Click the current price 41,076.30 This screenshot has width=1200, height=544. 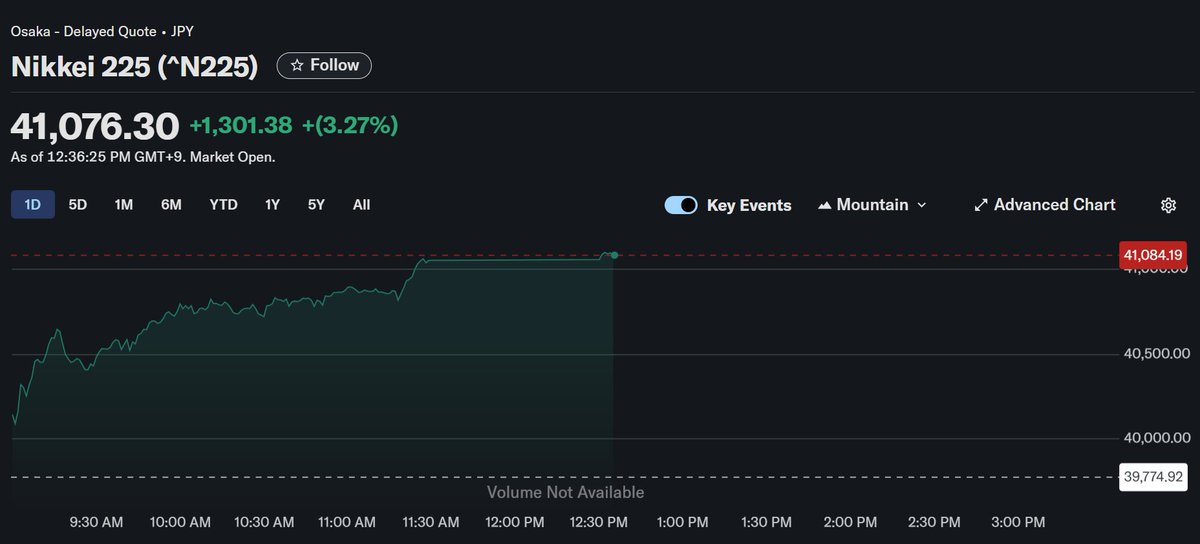(x=95, y=126)
